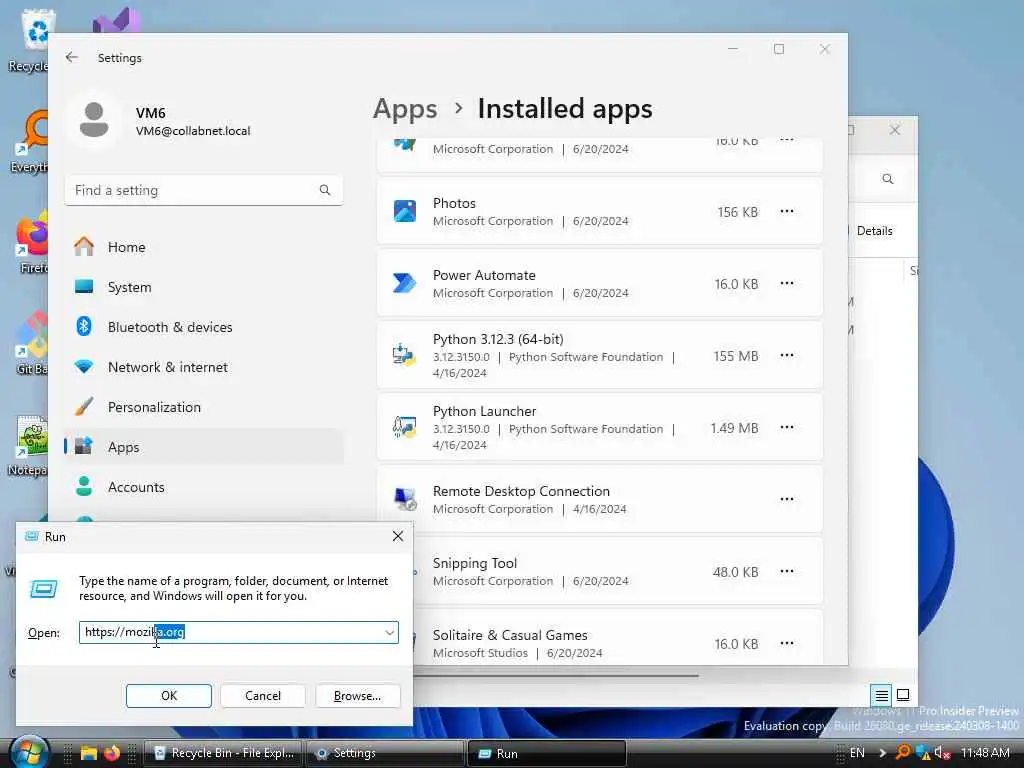Click the Personalization paintbrush icon
1024x768 pixels.
(84, 406)
